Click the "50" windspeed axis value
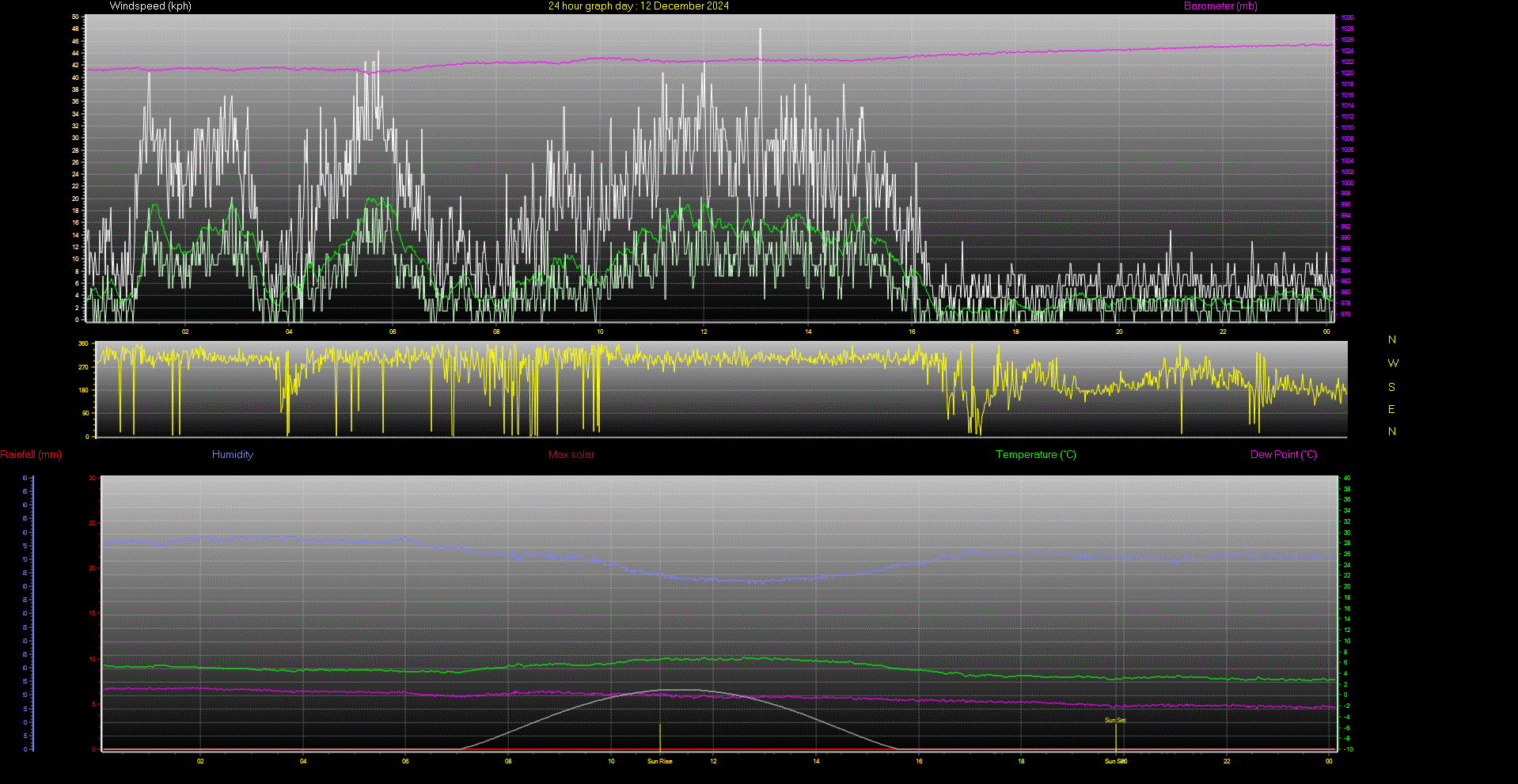 [x=75, y=17]
